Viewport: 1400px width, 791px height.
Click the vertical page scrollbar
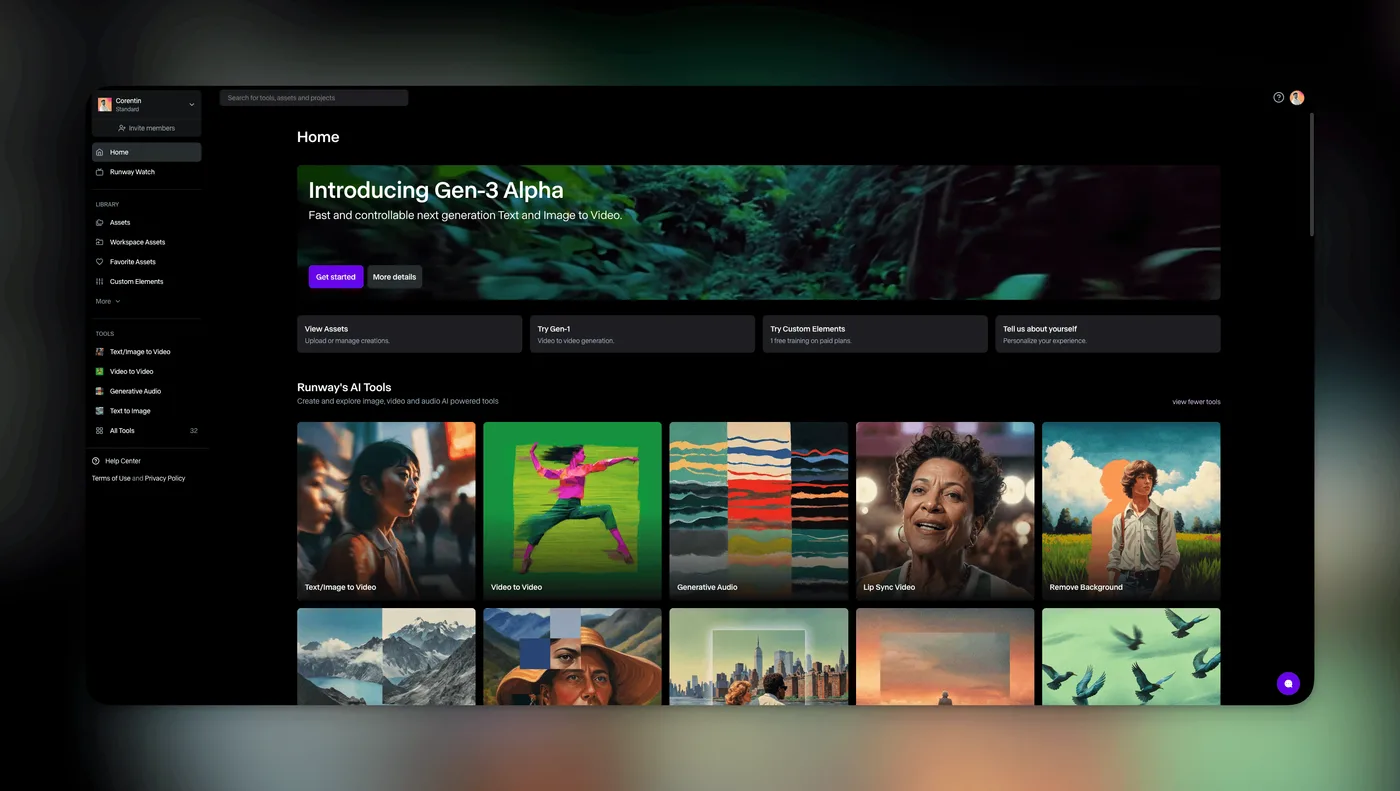(x=1311, y=175)
